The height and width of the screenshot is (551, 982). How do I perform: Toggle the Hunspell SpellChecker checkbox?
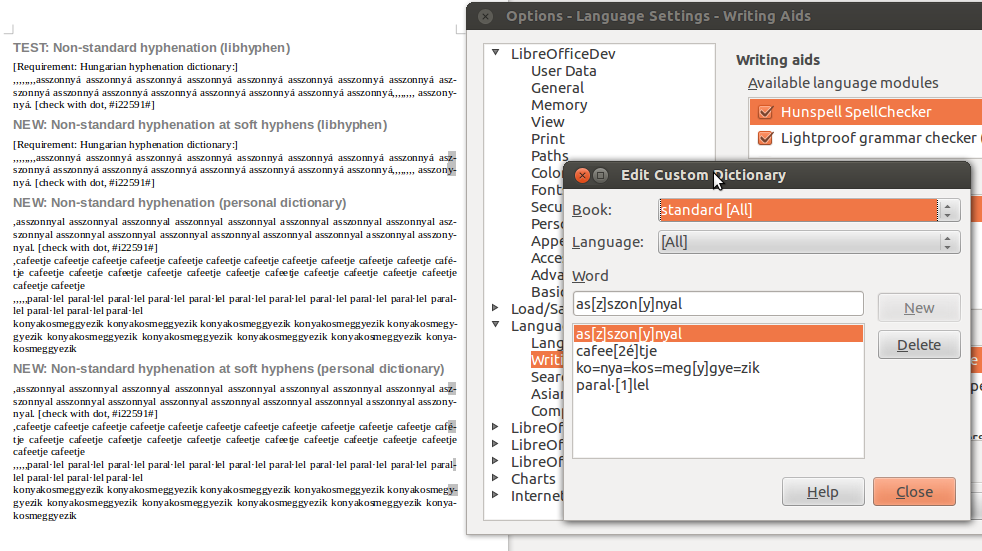click(x=766, y=112)
